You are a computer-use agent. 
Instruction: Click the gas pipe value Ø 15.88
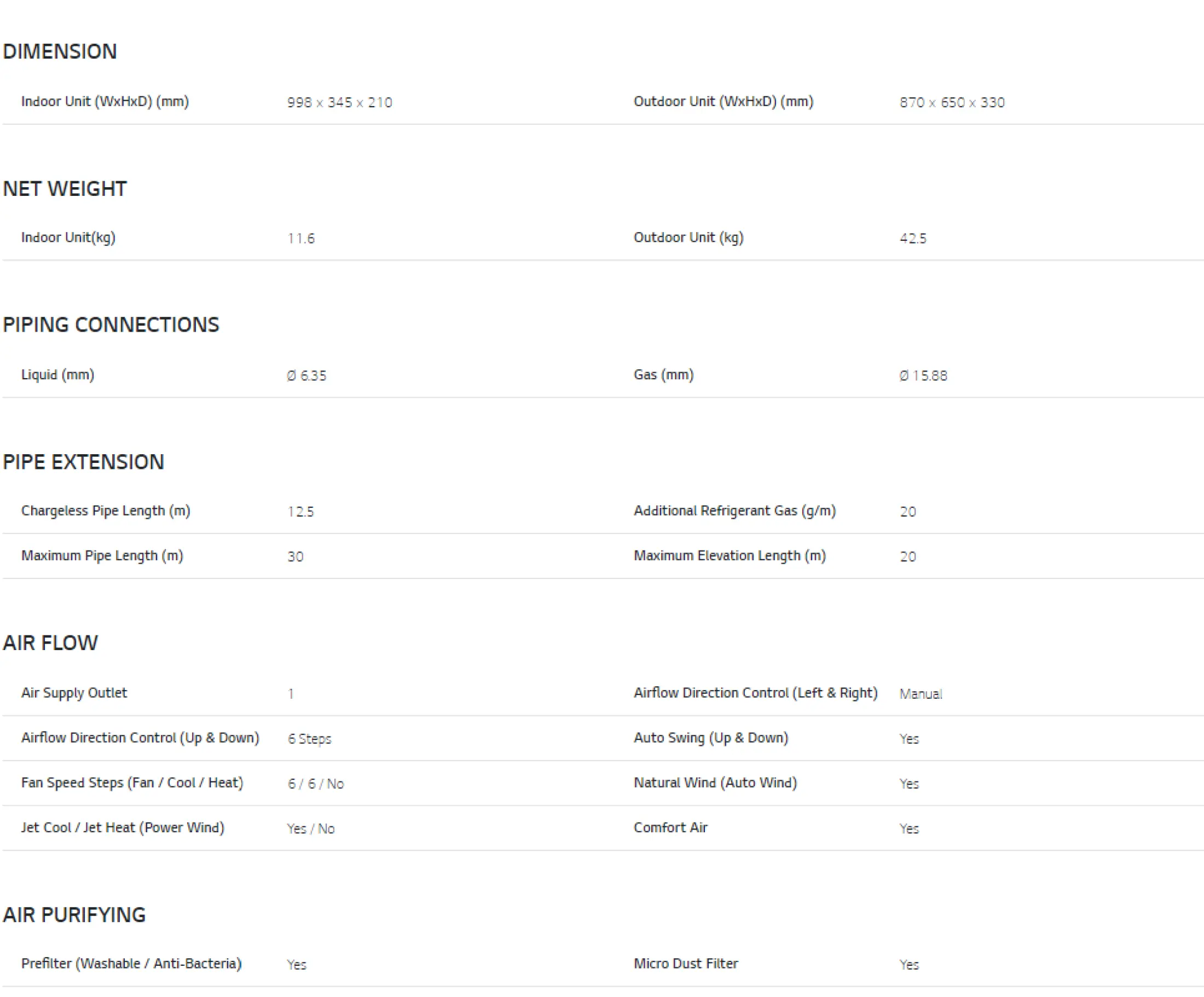click(923, 375)
